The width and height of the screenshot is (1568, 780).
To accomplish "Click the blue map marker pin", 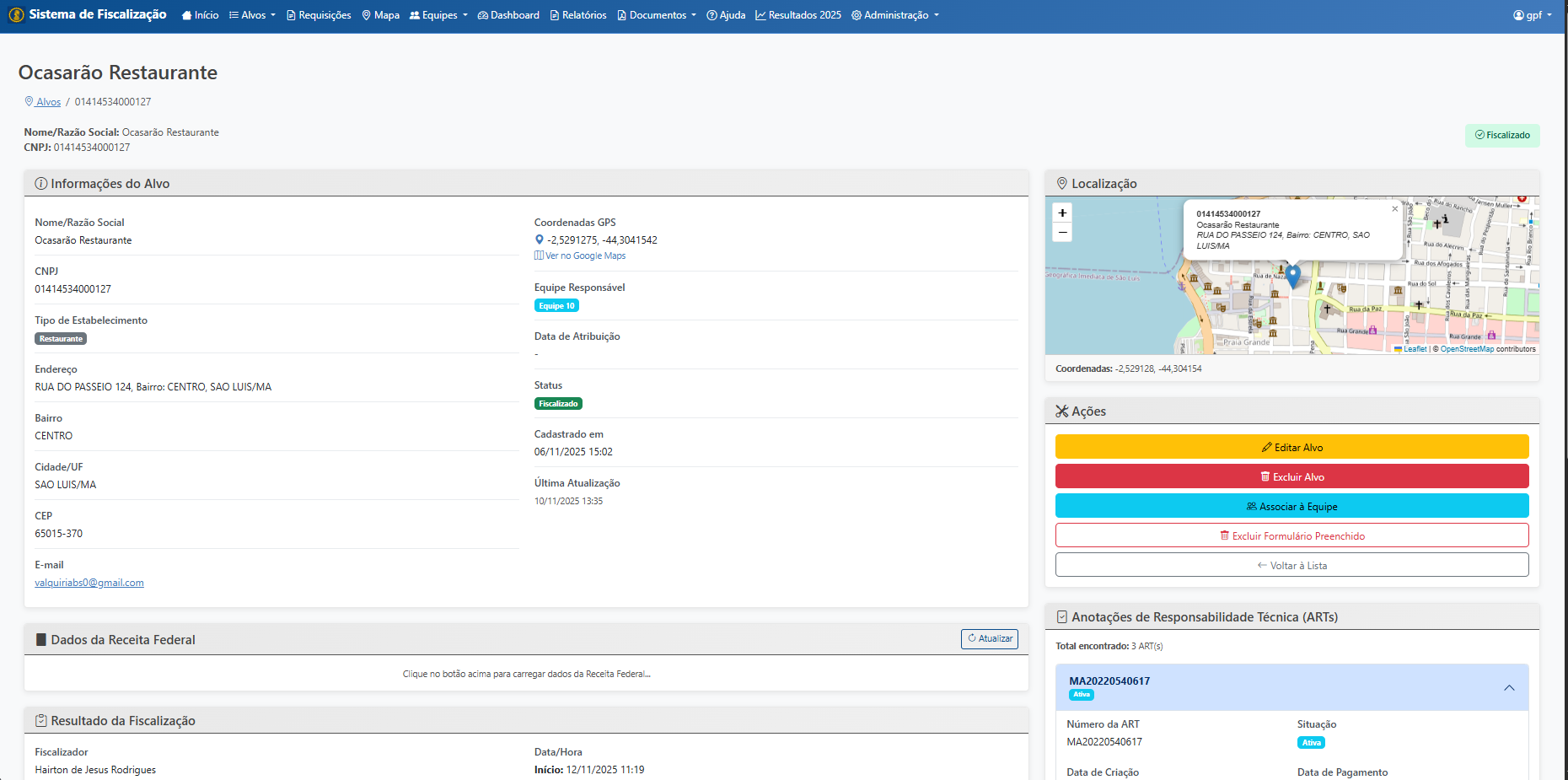I will 1292,276.
